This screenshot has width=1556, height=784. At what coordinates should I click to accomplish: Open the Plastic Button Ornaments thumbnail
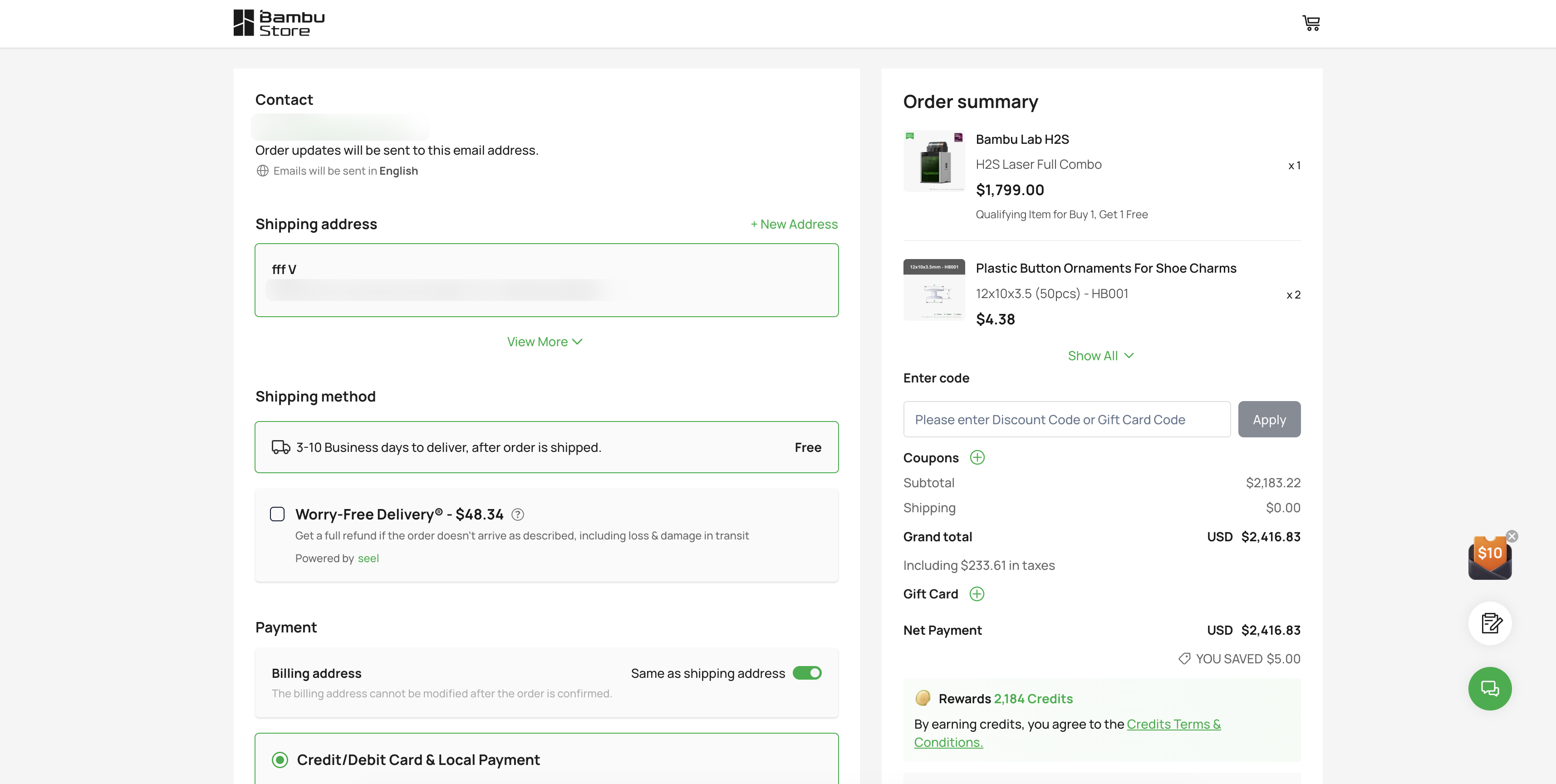[934, 290]
